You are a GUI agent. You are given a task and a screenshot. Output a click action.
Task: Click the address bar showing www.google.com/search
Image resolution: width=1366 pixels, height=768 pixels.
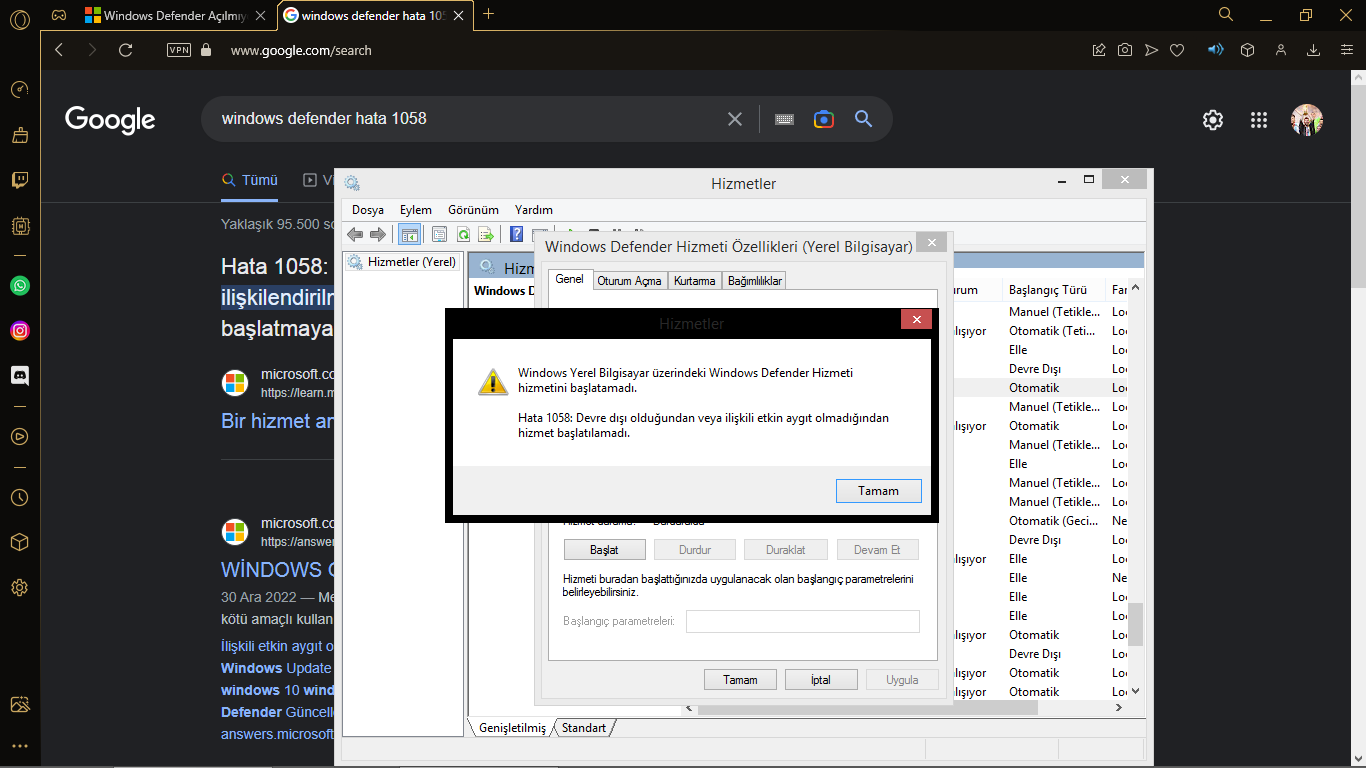click(x=301, y=50)
